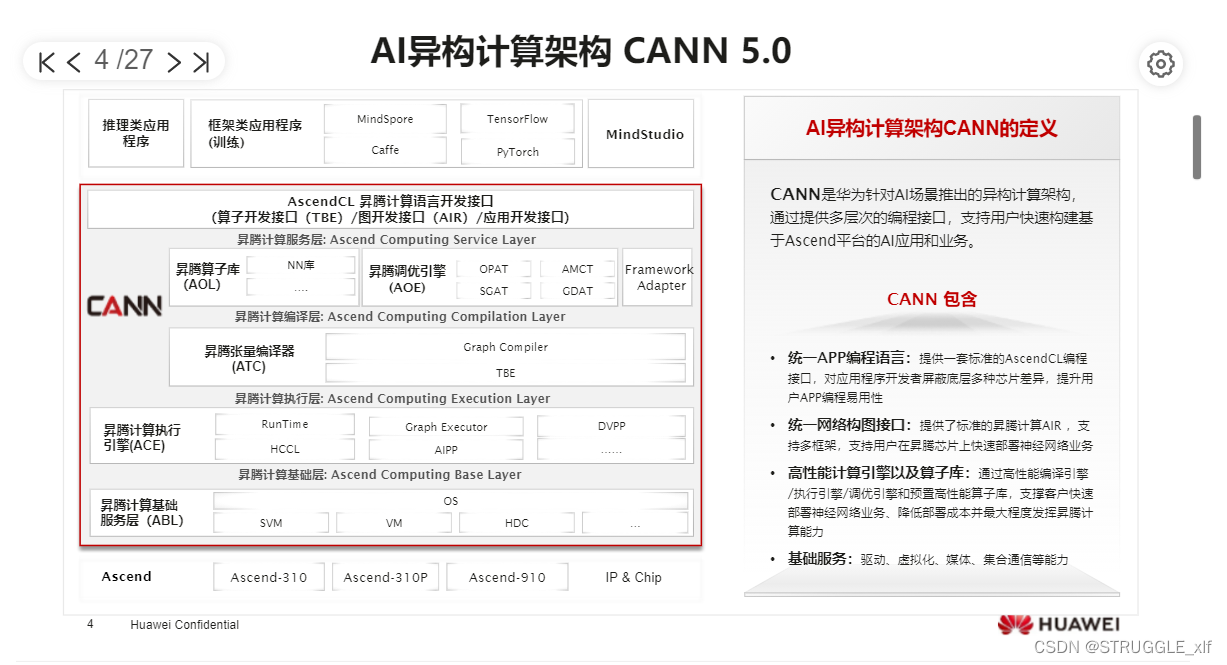Click the CANN logo in the diagram
1227x665 pixels.
[124, 306]
